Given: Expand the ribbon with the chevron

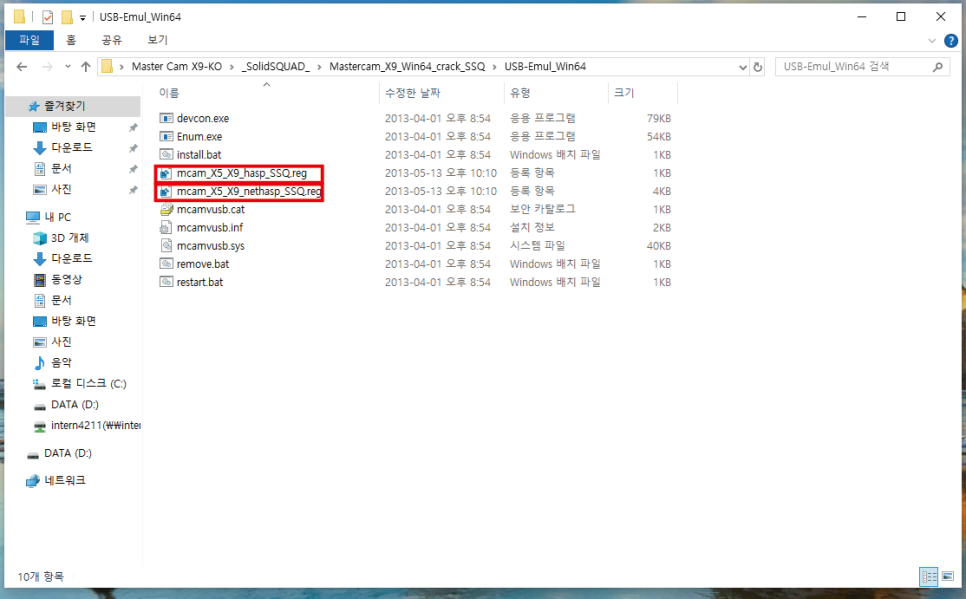Looking at the screenshot, I should coord(932,41).
